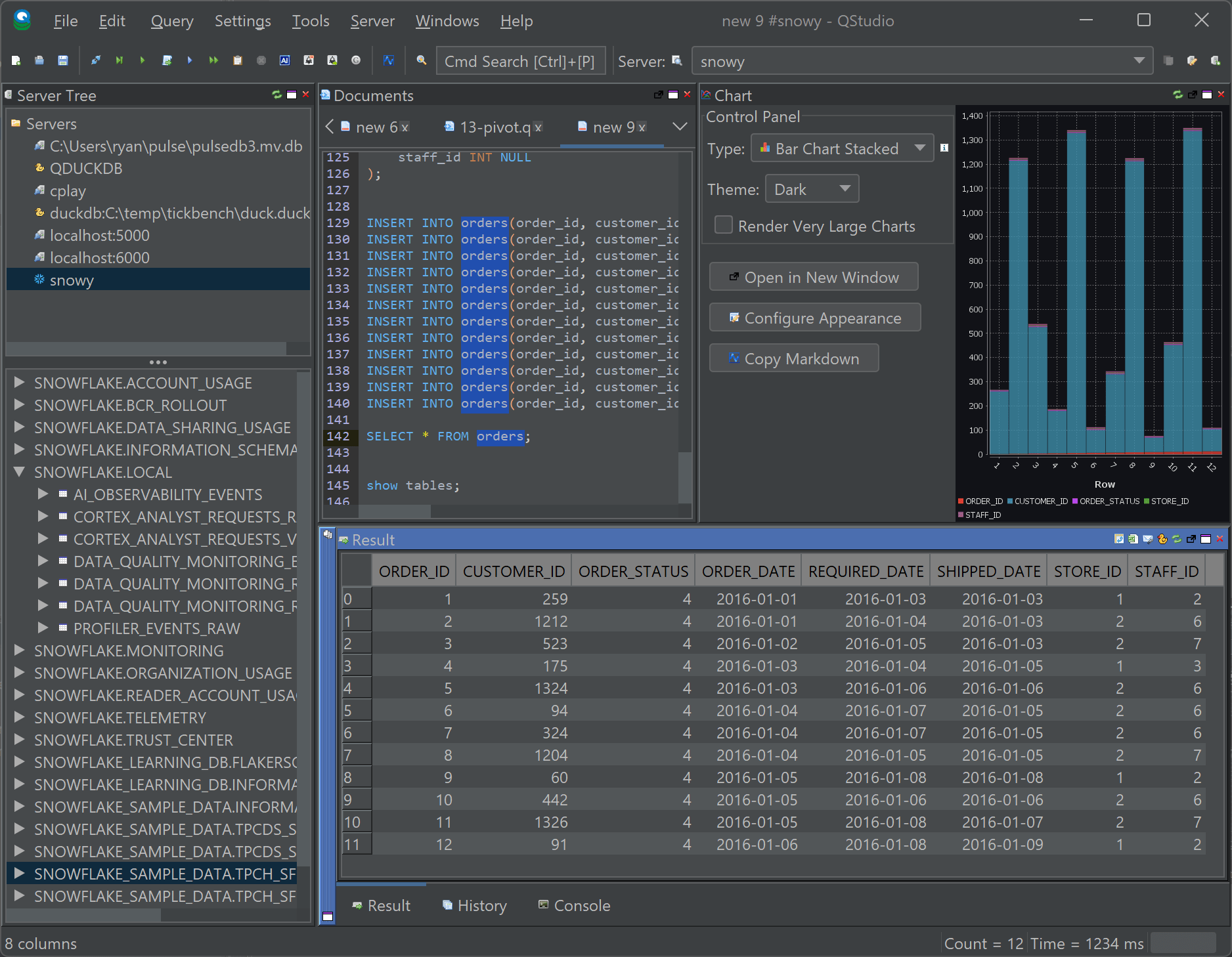Click the new file toolbar icon
Image resolution: width=1232 pixels, height=957 pixels.
tap(16, 60)
